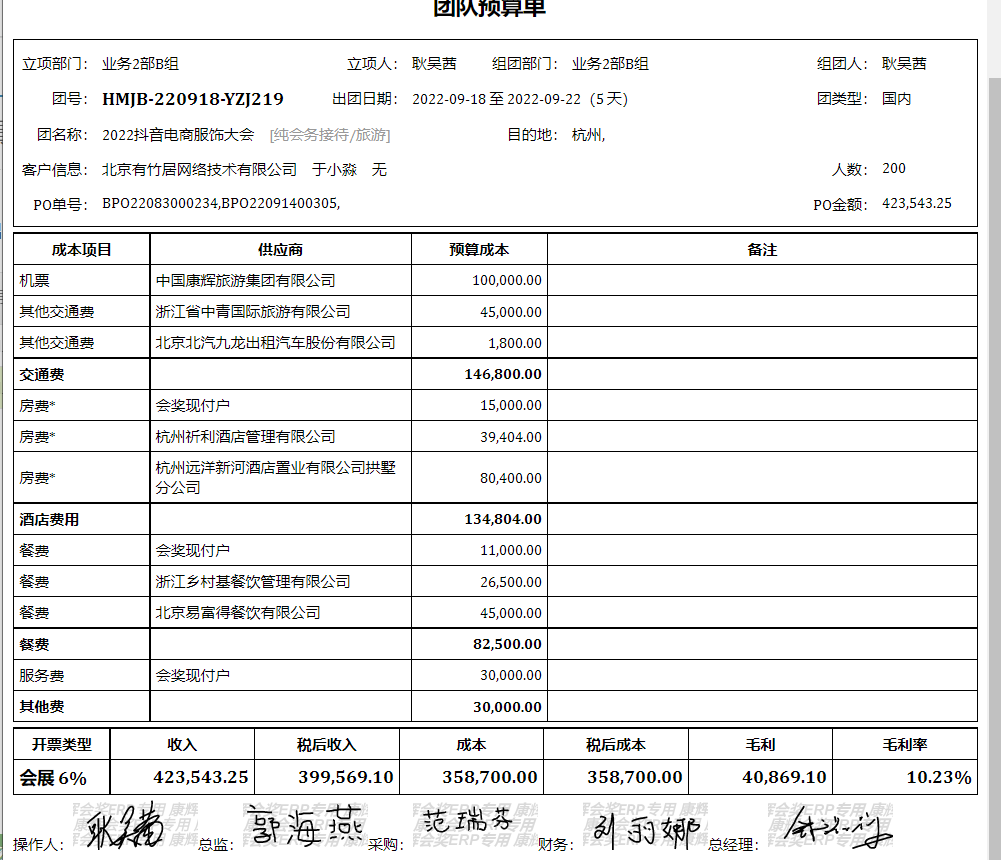
Task: Click supplier 杭州祈利酒店管理有限公司
Action: [245, 437]
